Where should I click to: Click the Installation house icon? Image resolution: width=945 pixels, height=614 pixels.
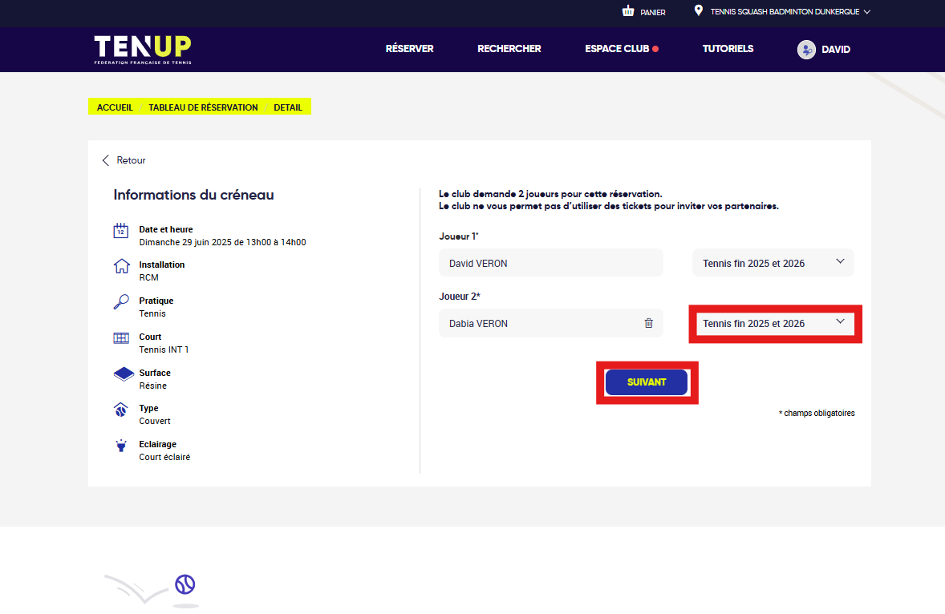click(121, 267)
